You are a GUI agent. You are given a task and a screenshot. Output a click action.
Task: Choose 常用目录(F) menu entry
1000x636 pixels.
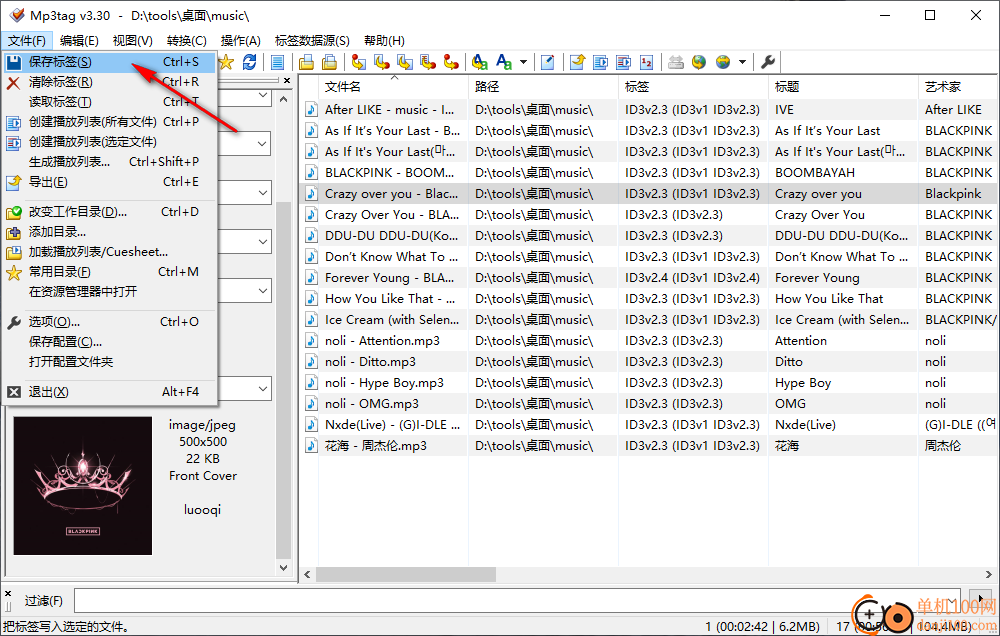point(110,272)
